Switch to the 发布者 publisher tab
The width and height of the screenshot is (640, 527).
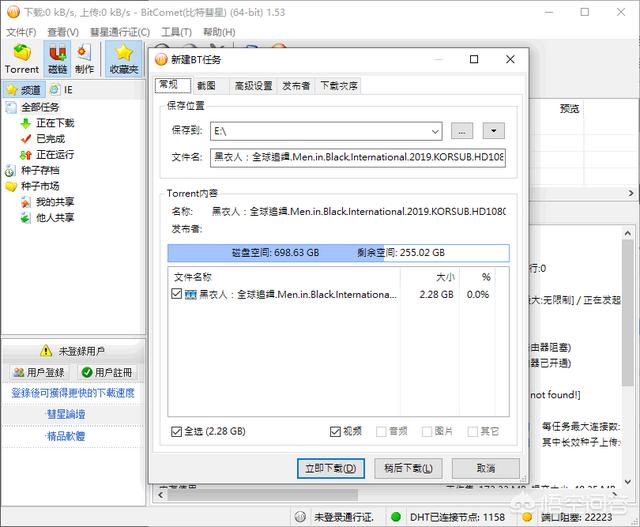(x=296, y=86)
